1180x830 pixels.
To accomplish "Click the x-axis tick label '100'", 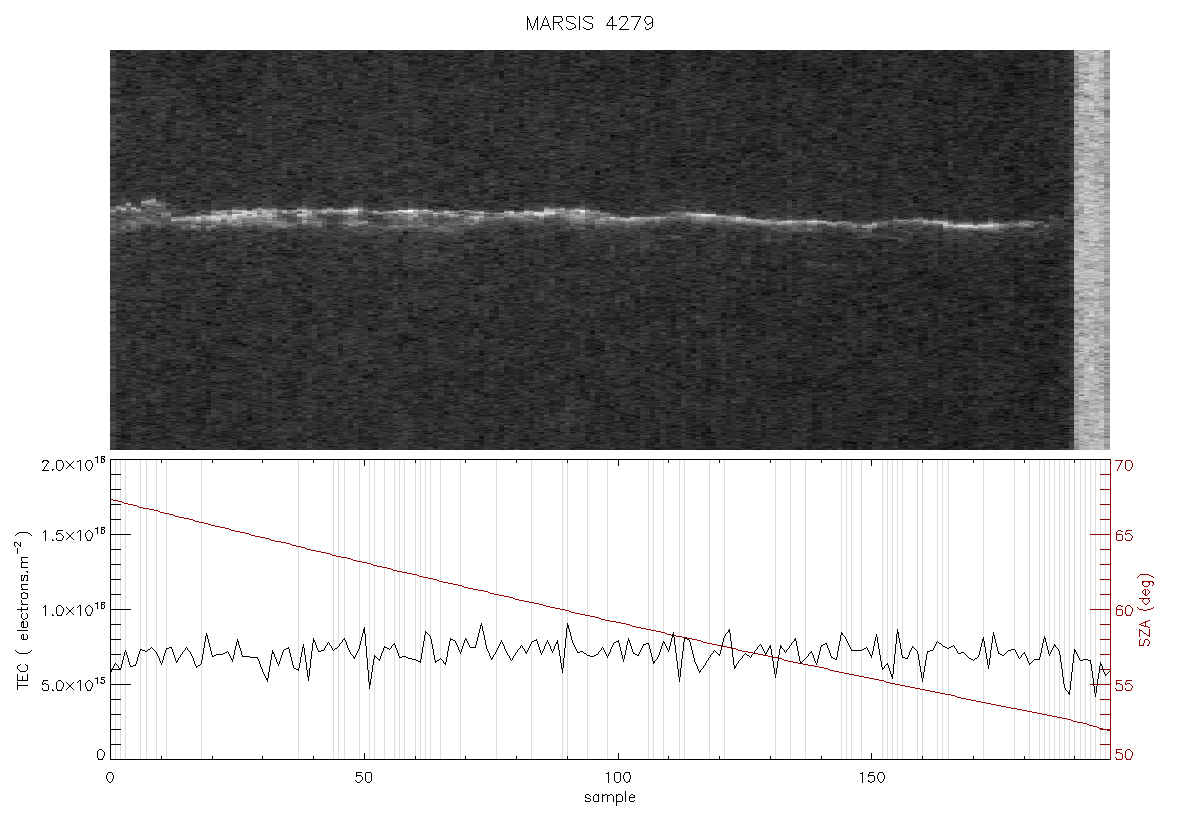I will [x=617, y=777].
